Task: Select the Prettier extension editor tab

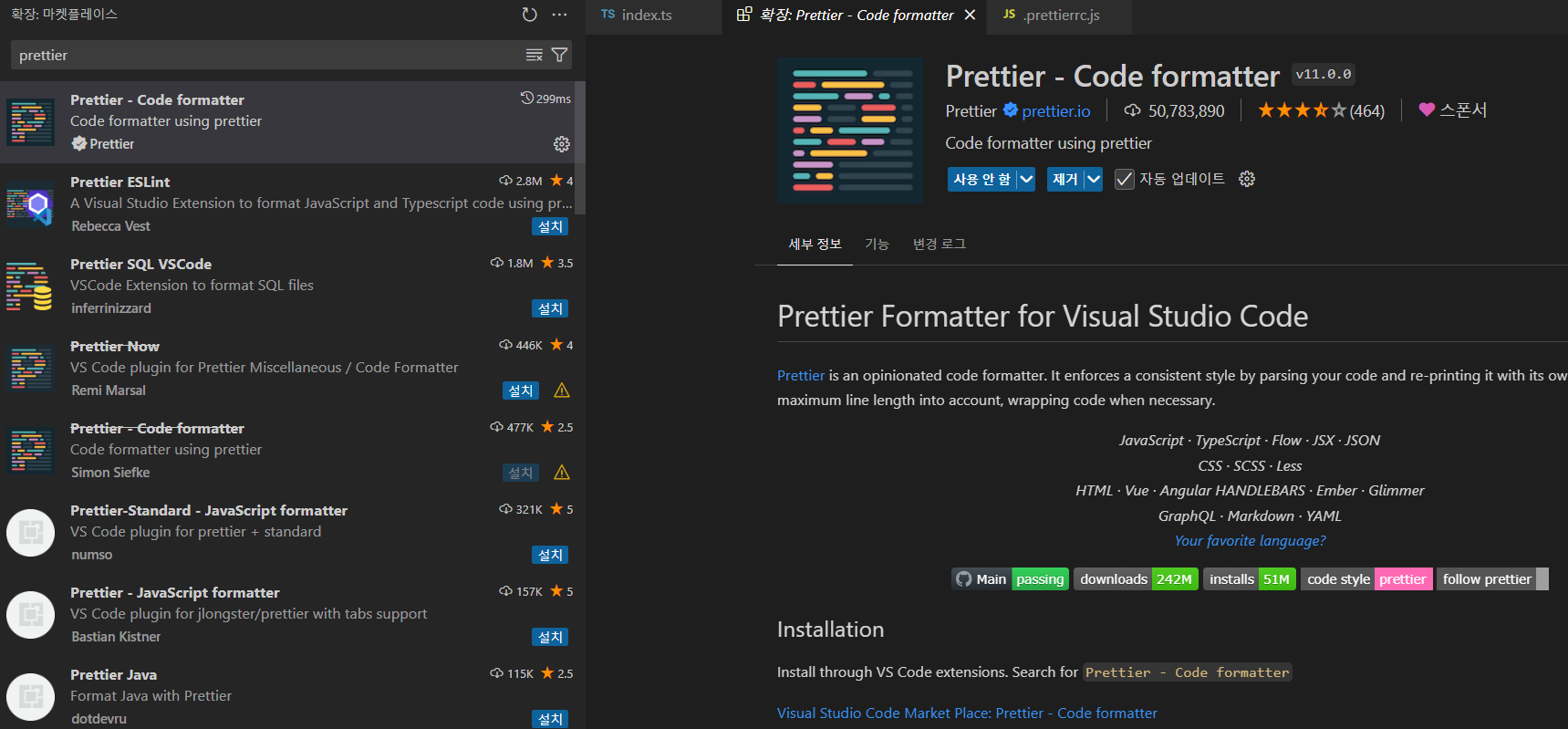Action: pos(856,15)
